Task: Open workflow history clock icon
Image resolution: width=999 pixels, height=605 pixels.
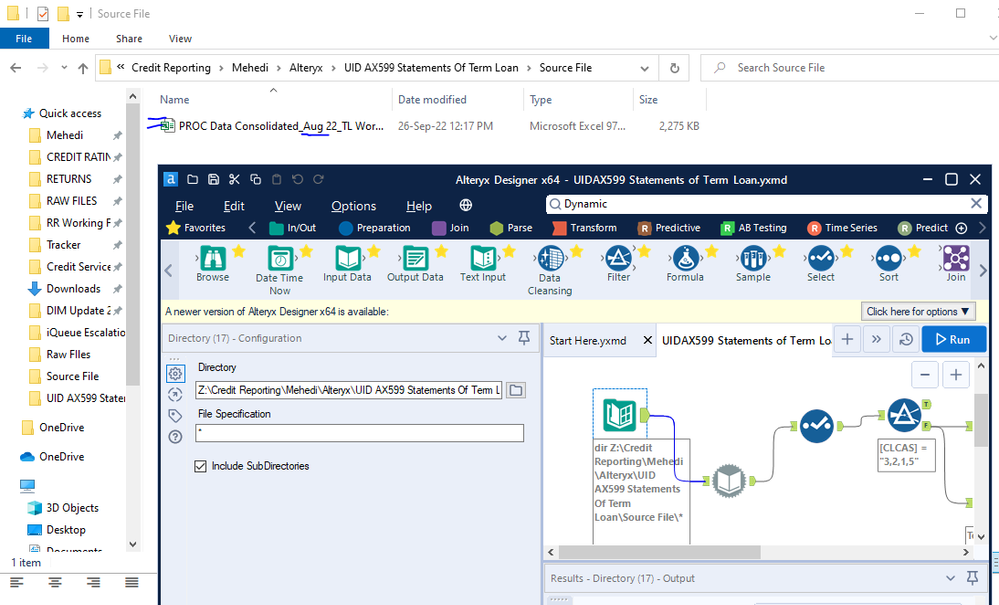Action: 906,339
